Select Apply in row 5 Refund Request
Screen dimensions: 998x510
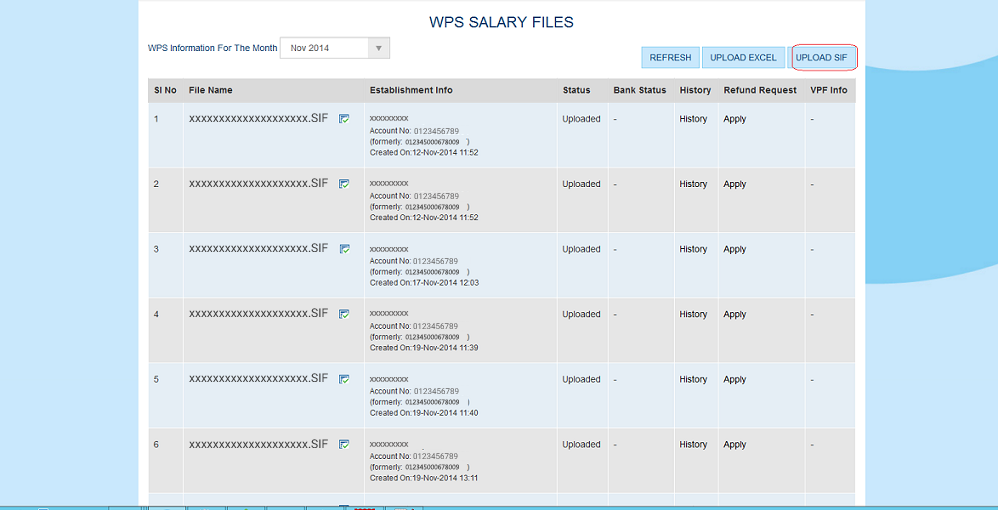pos(735,380)
